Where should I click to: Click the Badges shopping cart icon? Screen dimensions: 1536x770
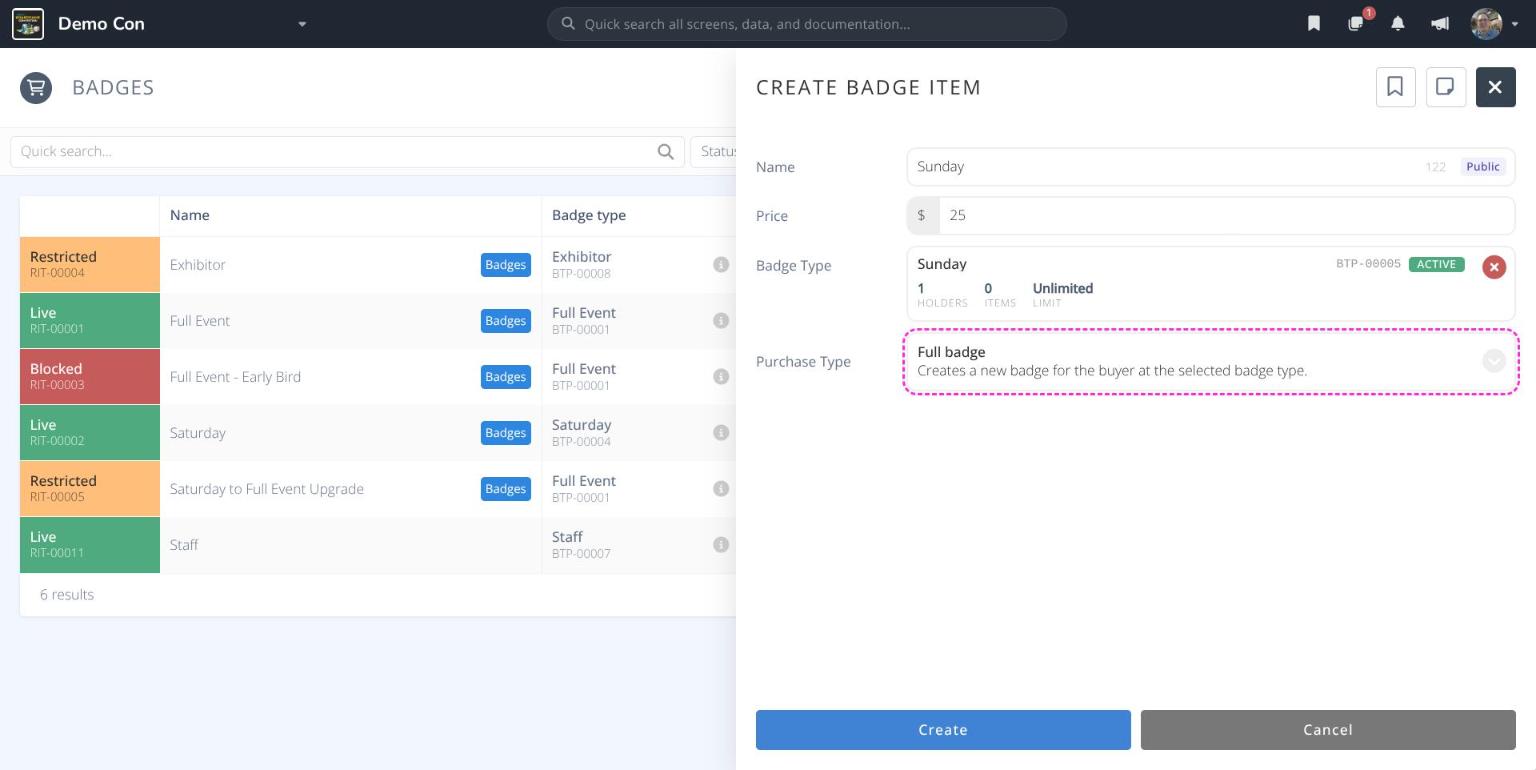click(36, 88)
